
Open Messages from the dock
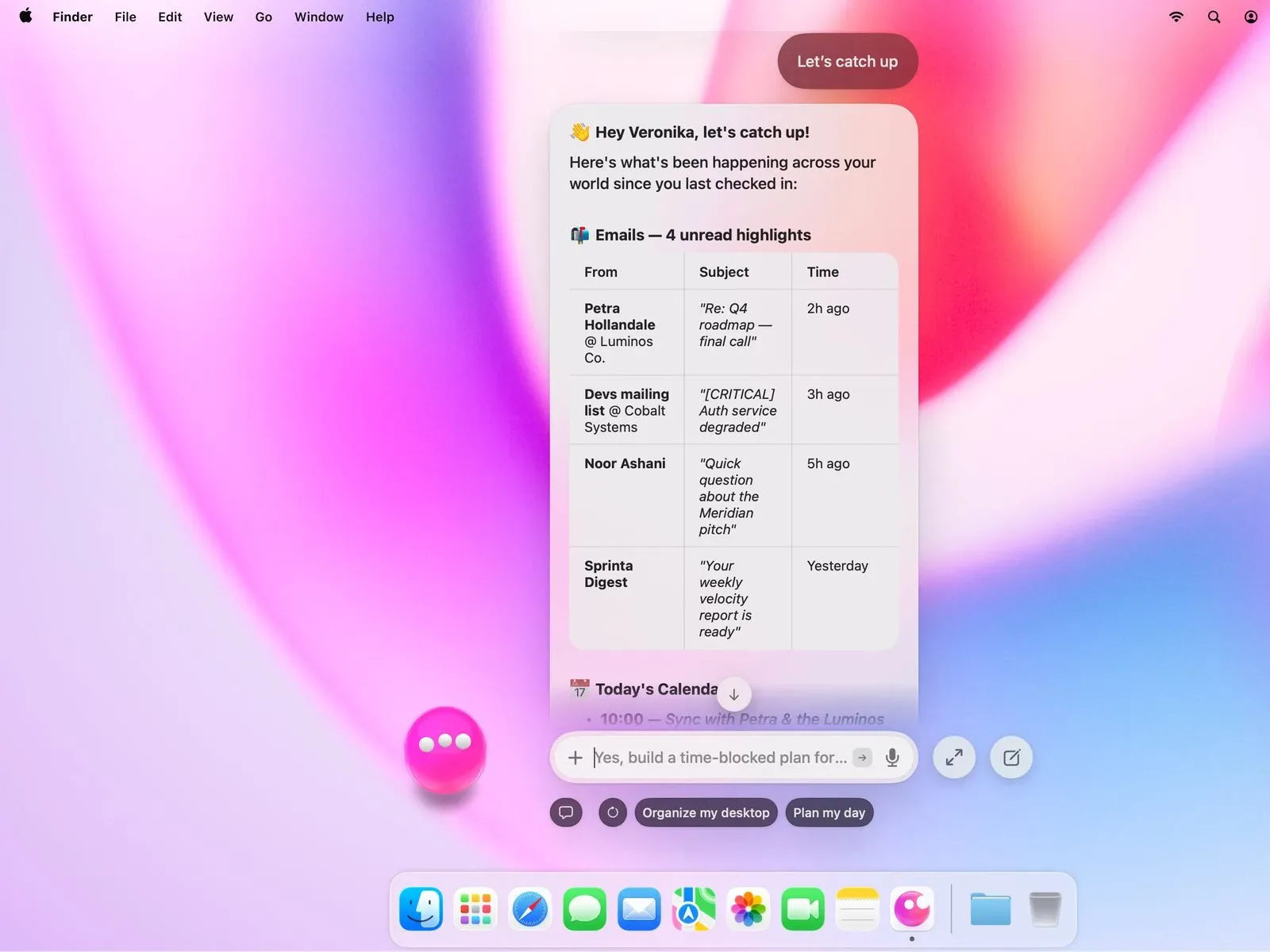tap(584, 909)
